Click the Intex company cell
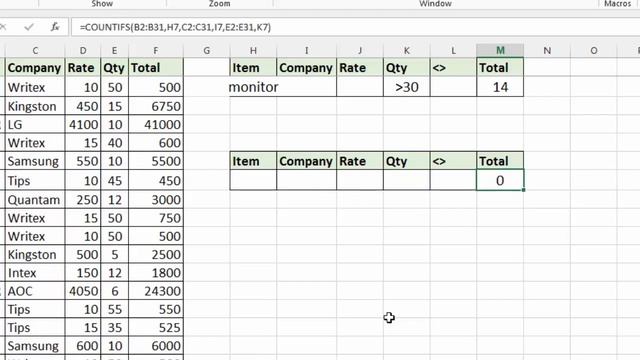Image resolution: width=640 pixels, height=360 pixels. pyautogui.click(x=35, y=273)
